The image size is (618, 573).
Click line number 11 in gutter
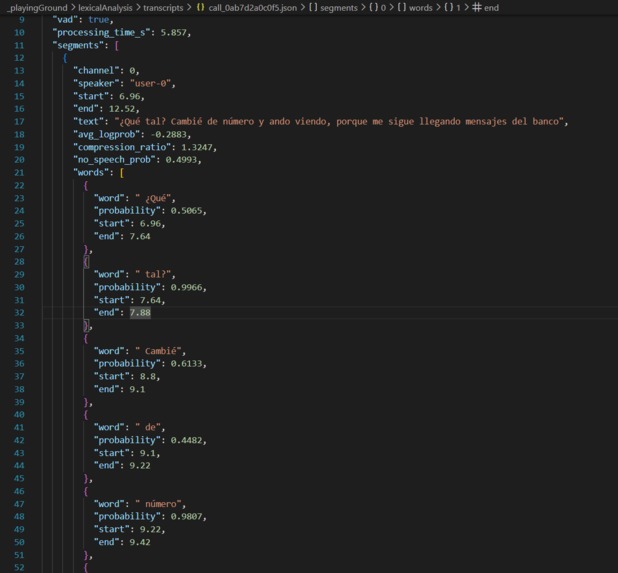tap(19, 45)
